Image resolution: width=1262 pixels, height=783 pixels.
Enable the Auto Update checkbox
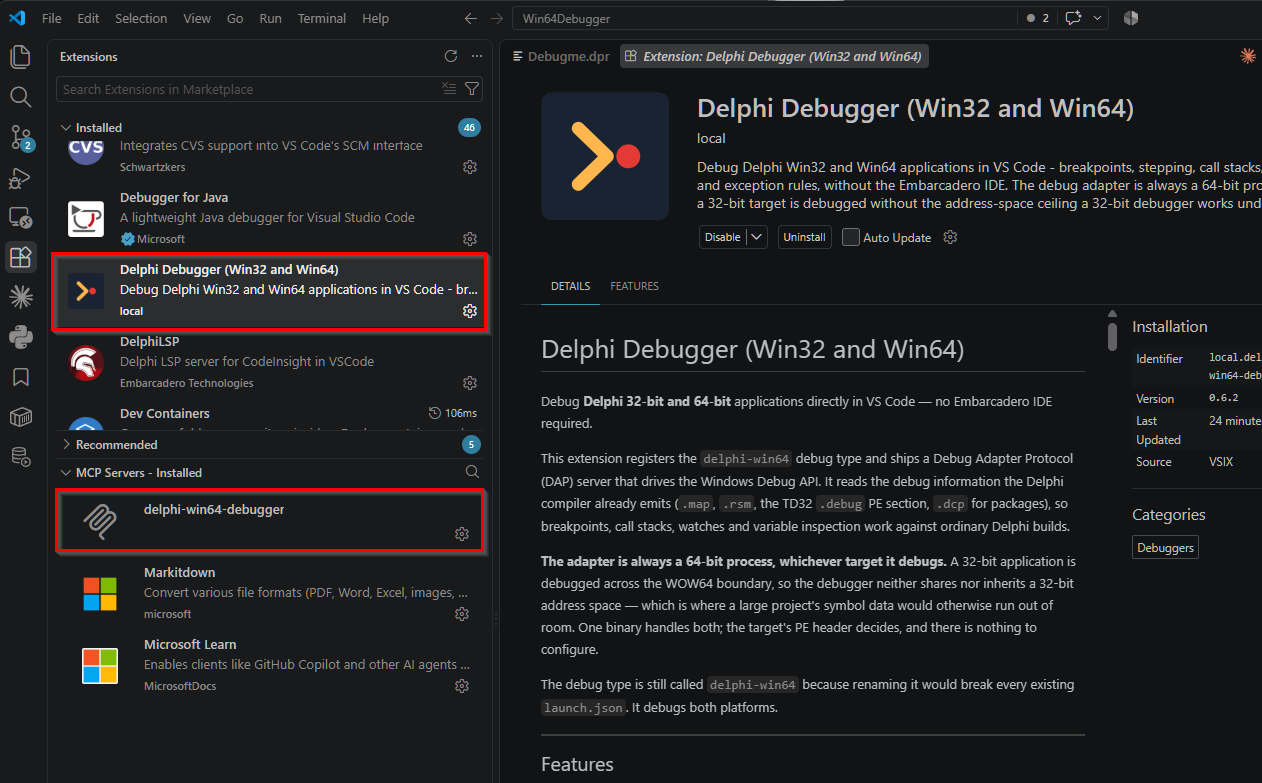pyautogui.click(x=851, y=237)
